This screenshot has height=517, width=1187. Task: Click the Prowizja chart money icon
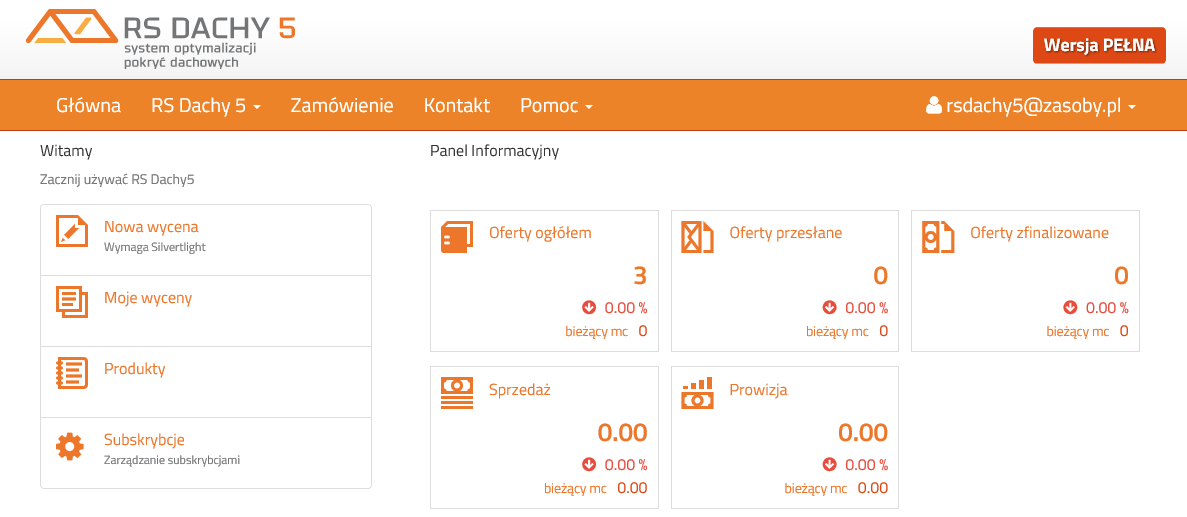pyautogui.click(x=697, y=392)
